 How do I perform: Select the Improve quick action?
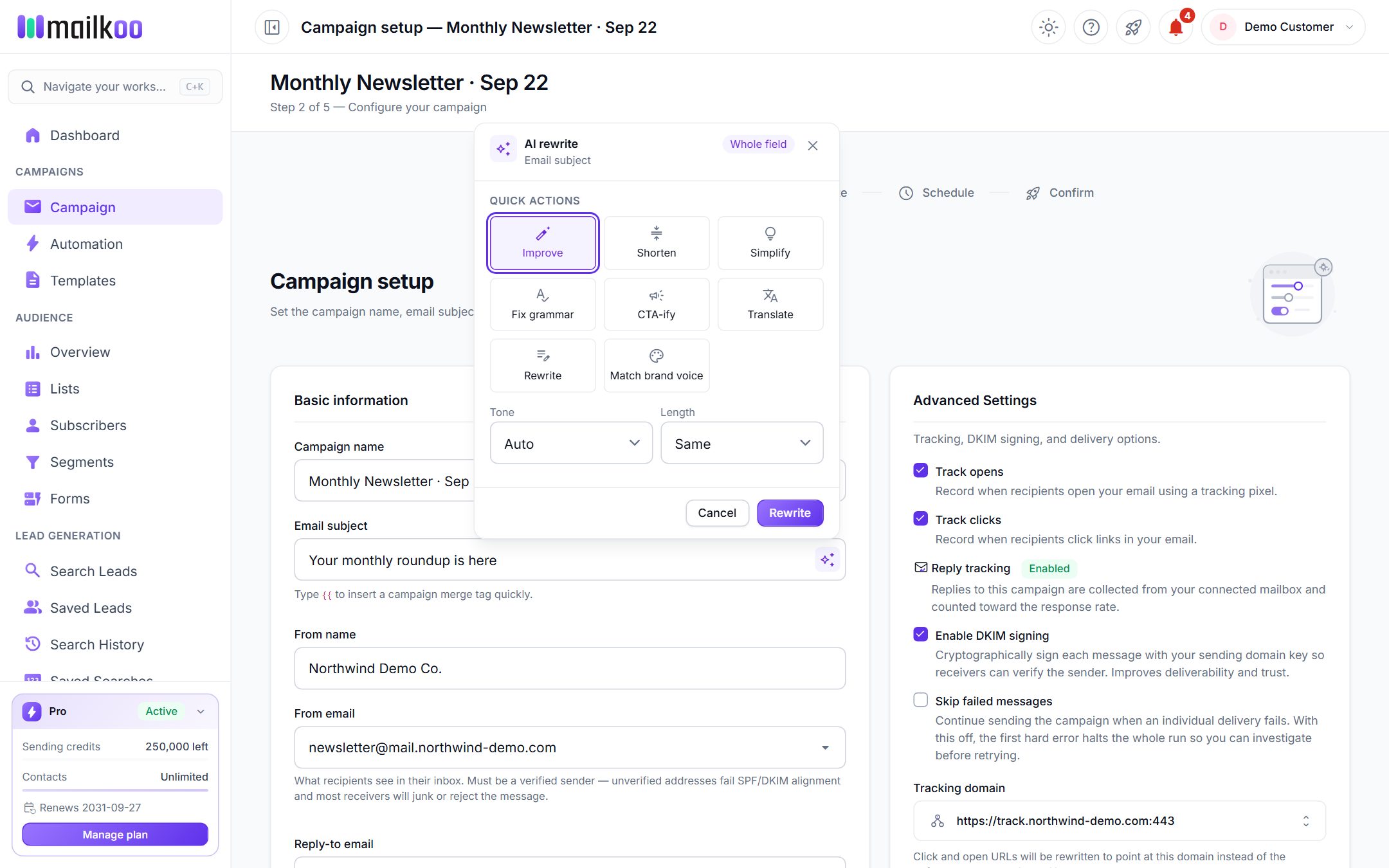pyautogui.click(x=543, y=243)
